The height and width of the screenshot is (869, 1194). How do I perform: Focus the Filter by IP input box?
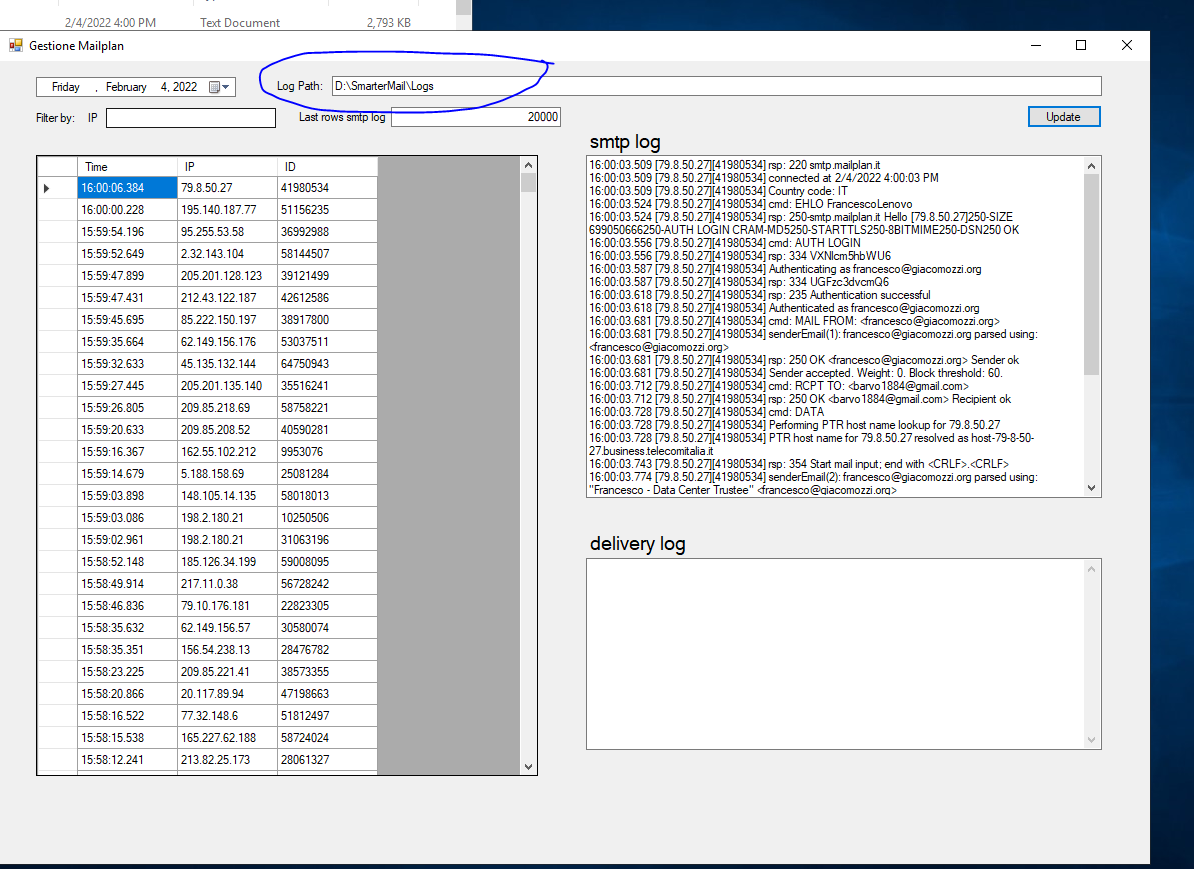(190, 118)
